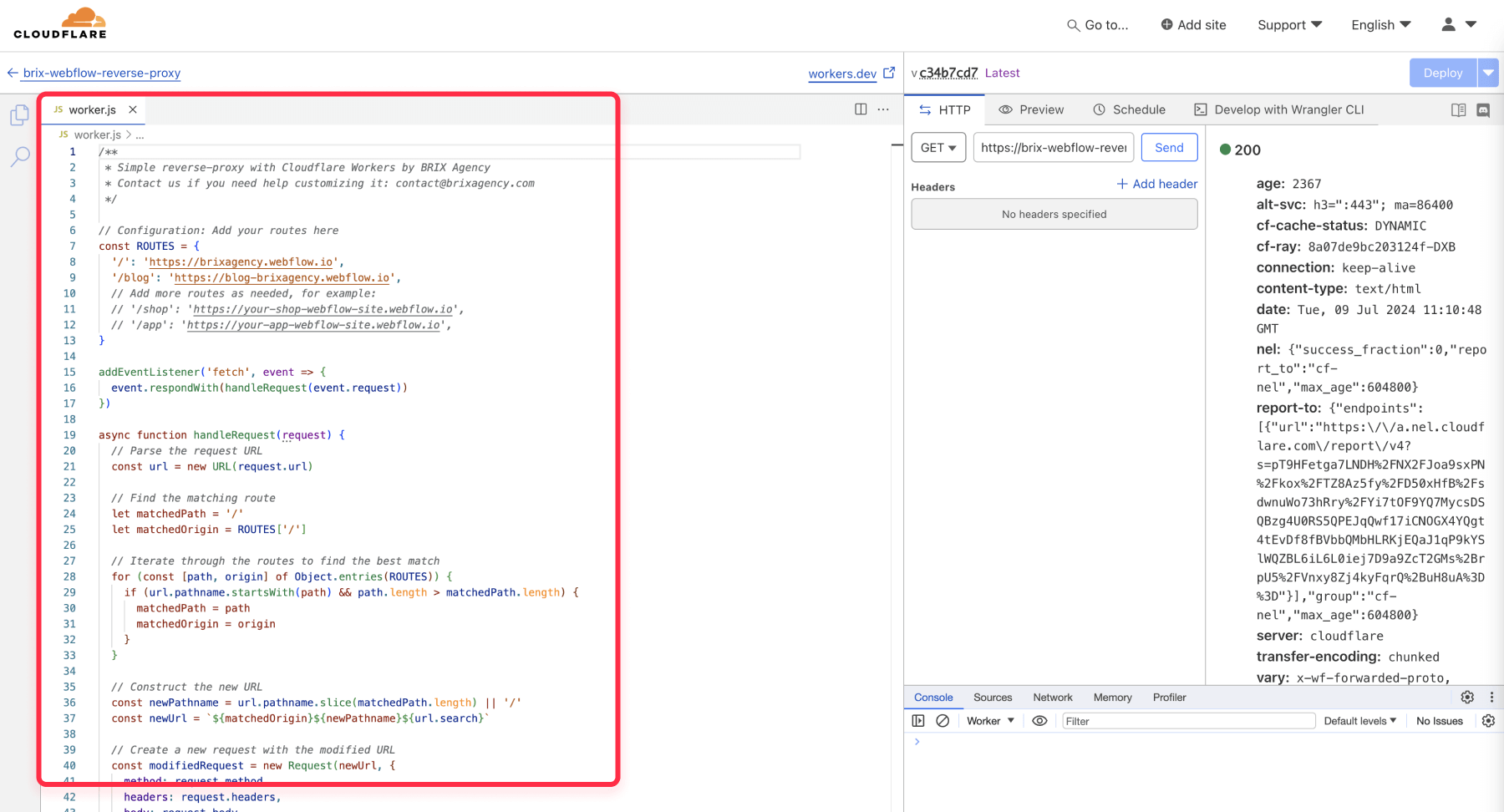Click the 200 status indicator

coord(1241,150)
